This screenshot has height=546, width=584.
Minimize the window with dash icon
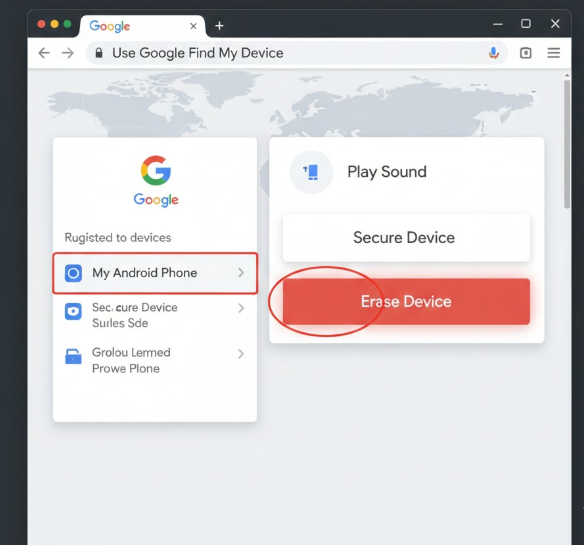tap(498, 24)
